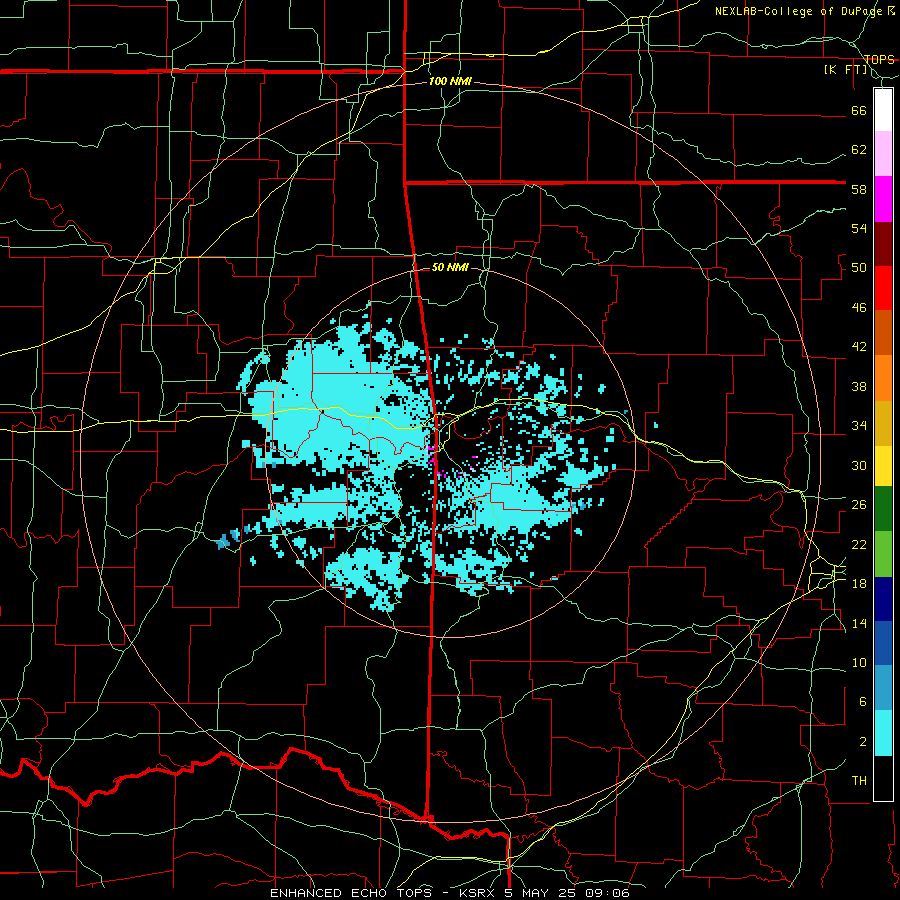900x900 pixels.
Task: Click the "[K FT]" units label
Action: 845,69
